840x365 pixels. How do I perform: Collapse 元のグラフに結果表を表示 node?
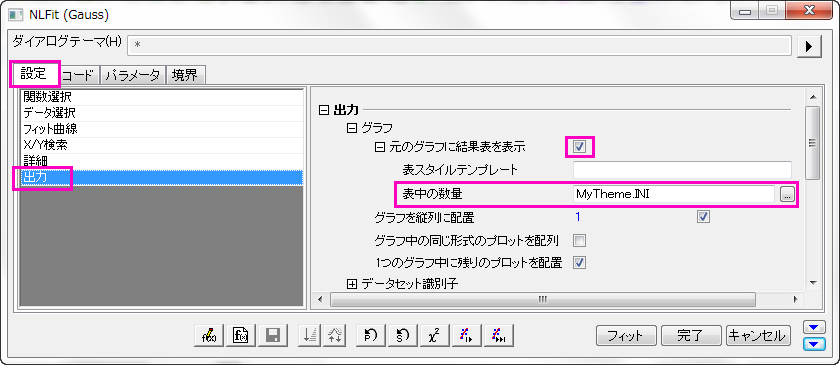click(x=380, y=146)
